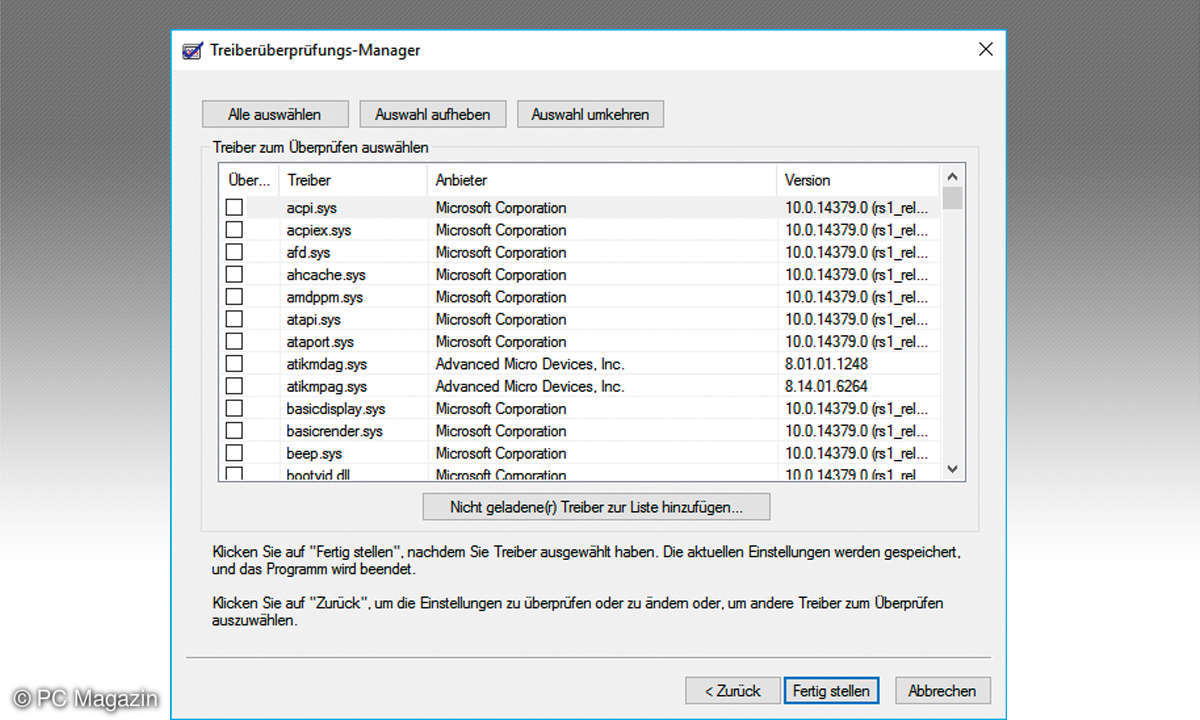Check the box next to afd.sys

(234, 252)
